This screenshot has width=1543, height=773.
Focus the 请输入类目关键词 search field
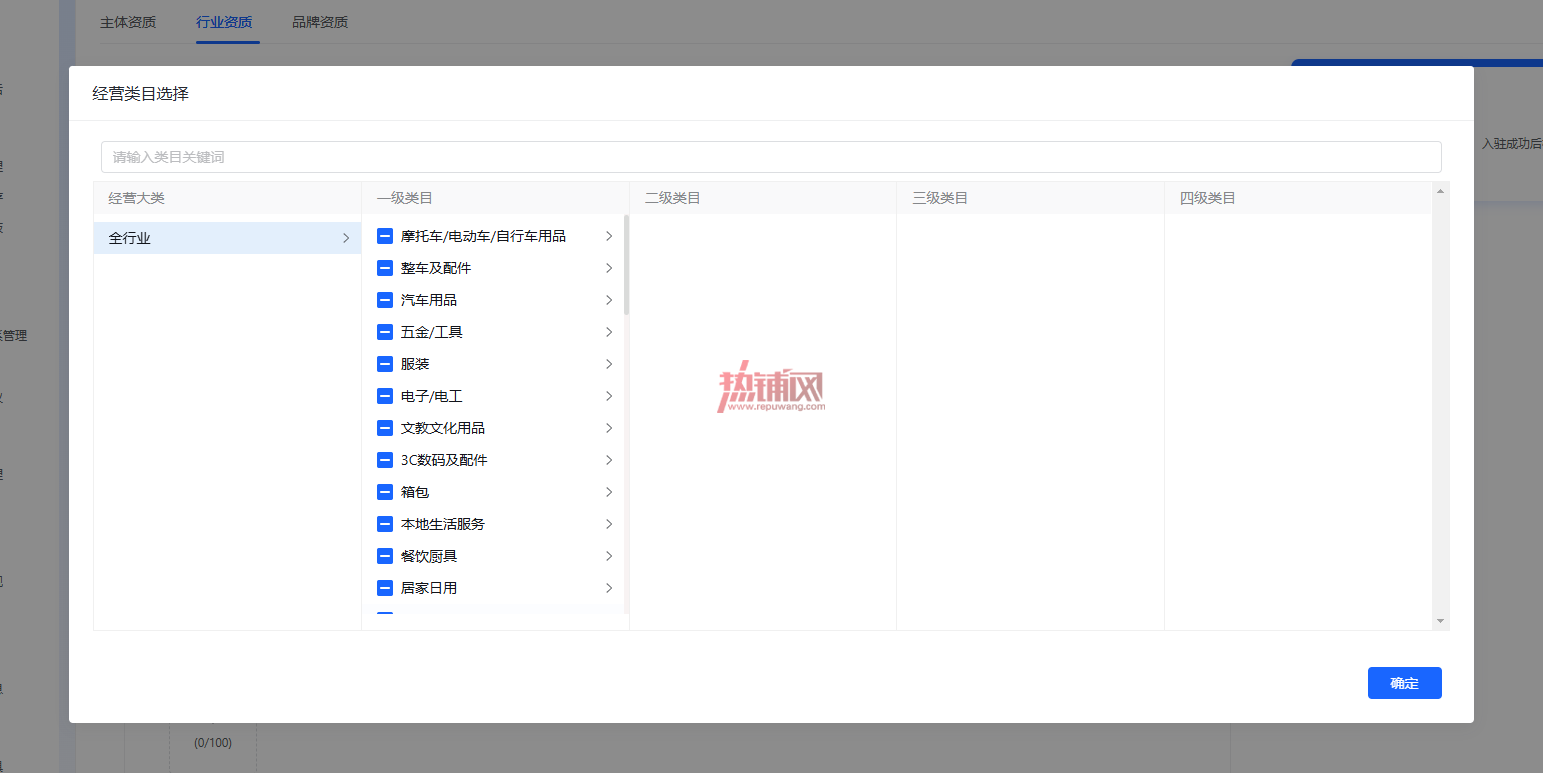771,157
